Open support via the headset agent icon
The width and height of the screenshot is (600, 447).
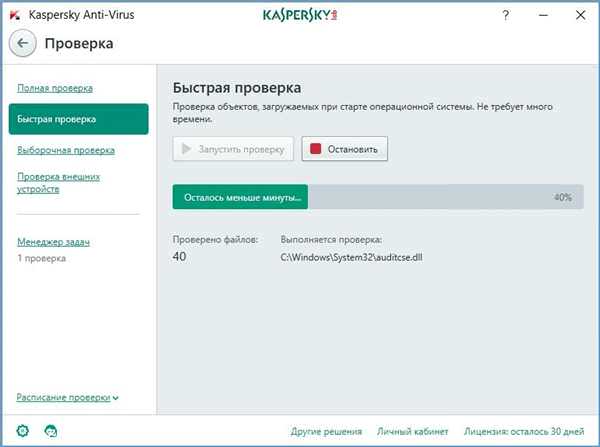tap(51, 431)
